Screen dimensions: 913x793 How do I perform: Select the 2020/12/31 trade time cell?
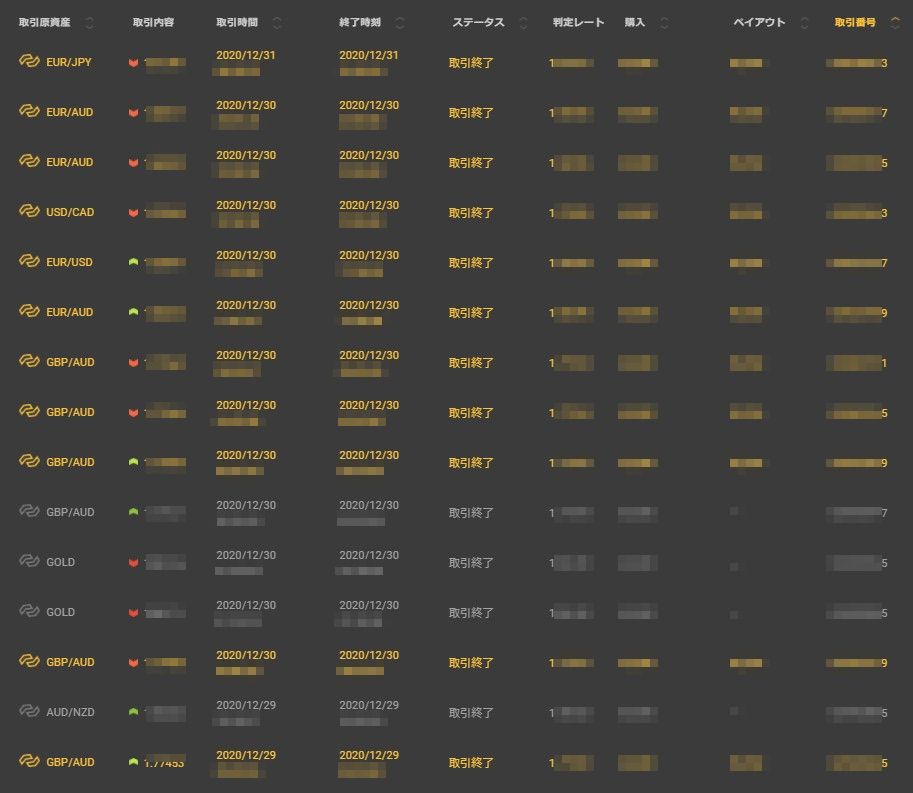[246, 56]
